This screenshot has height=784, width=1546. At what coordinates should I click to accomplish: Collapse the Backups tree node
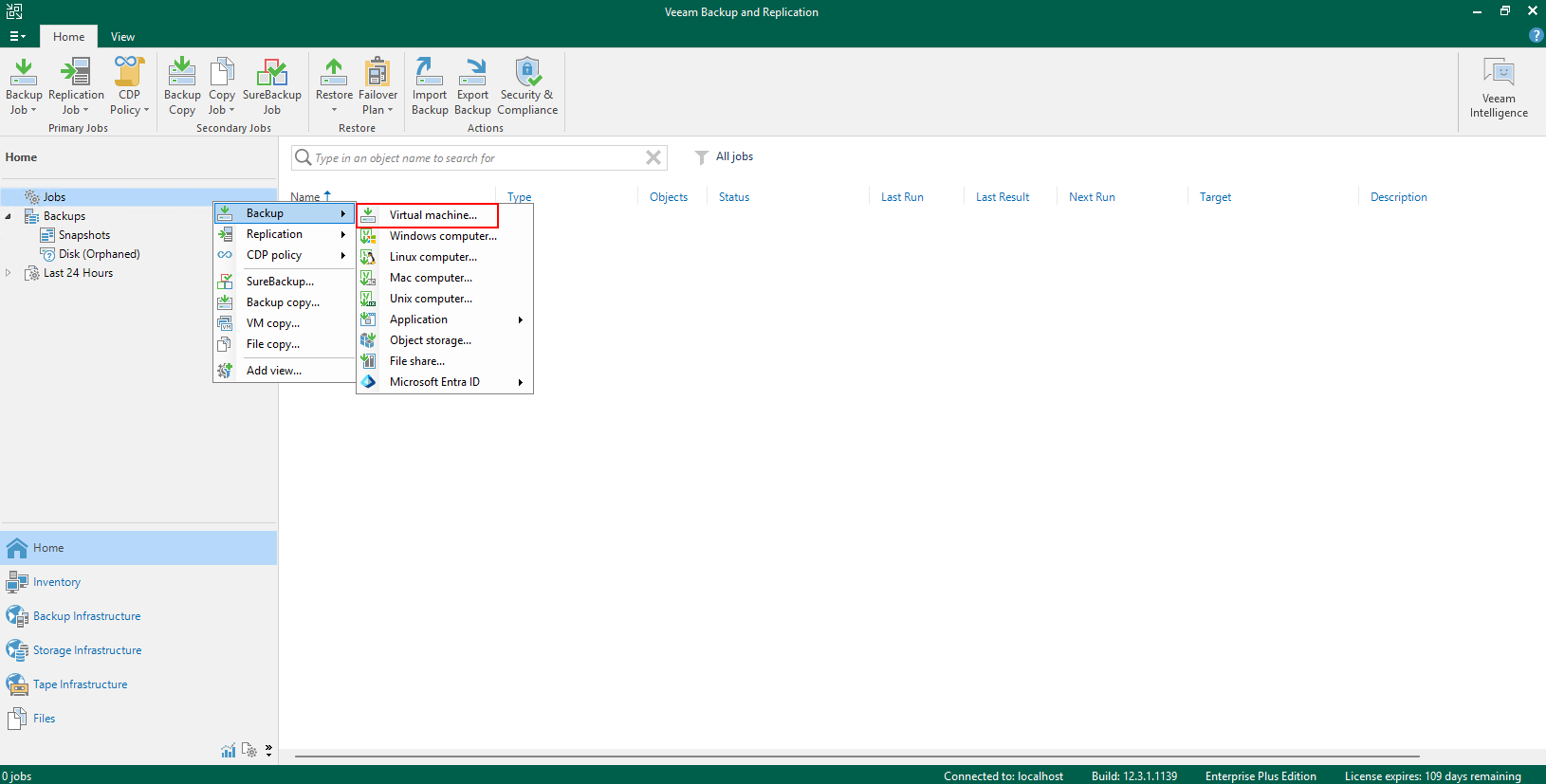coord(9,216)
